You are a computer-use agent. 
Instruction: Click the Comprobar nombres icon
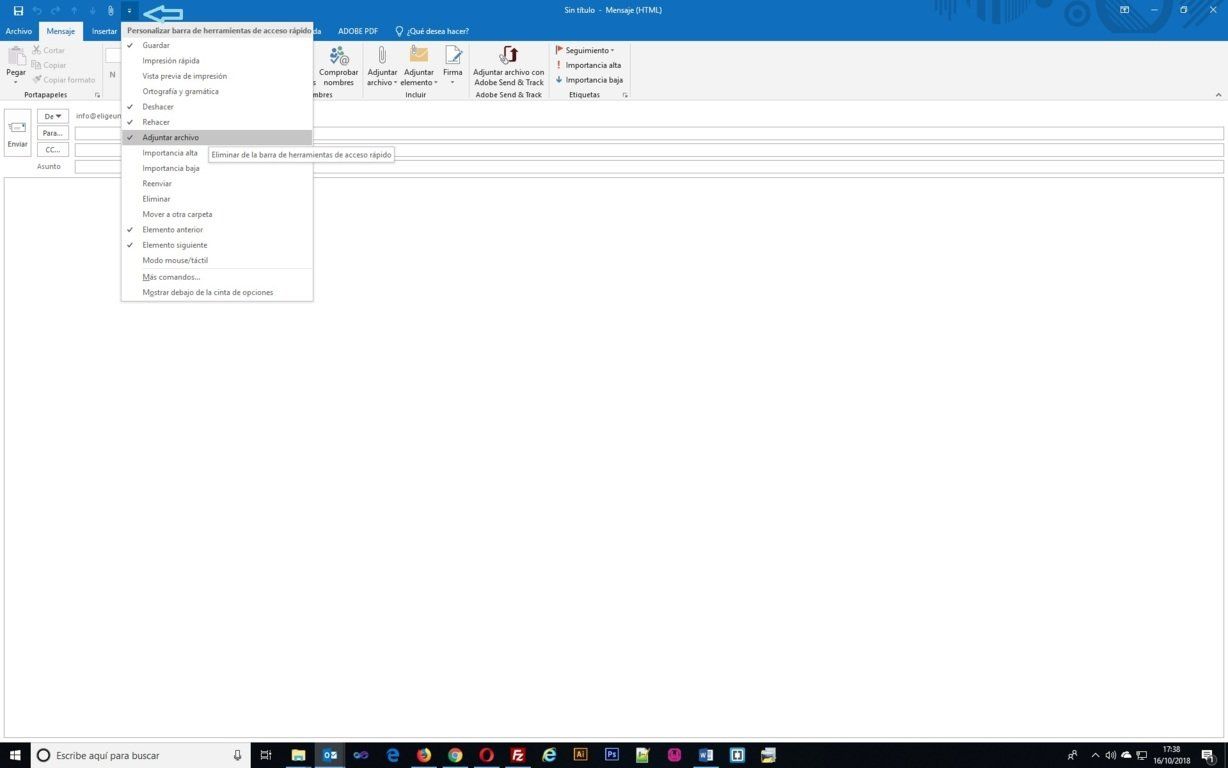(338, 65)
